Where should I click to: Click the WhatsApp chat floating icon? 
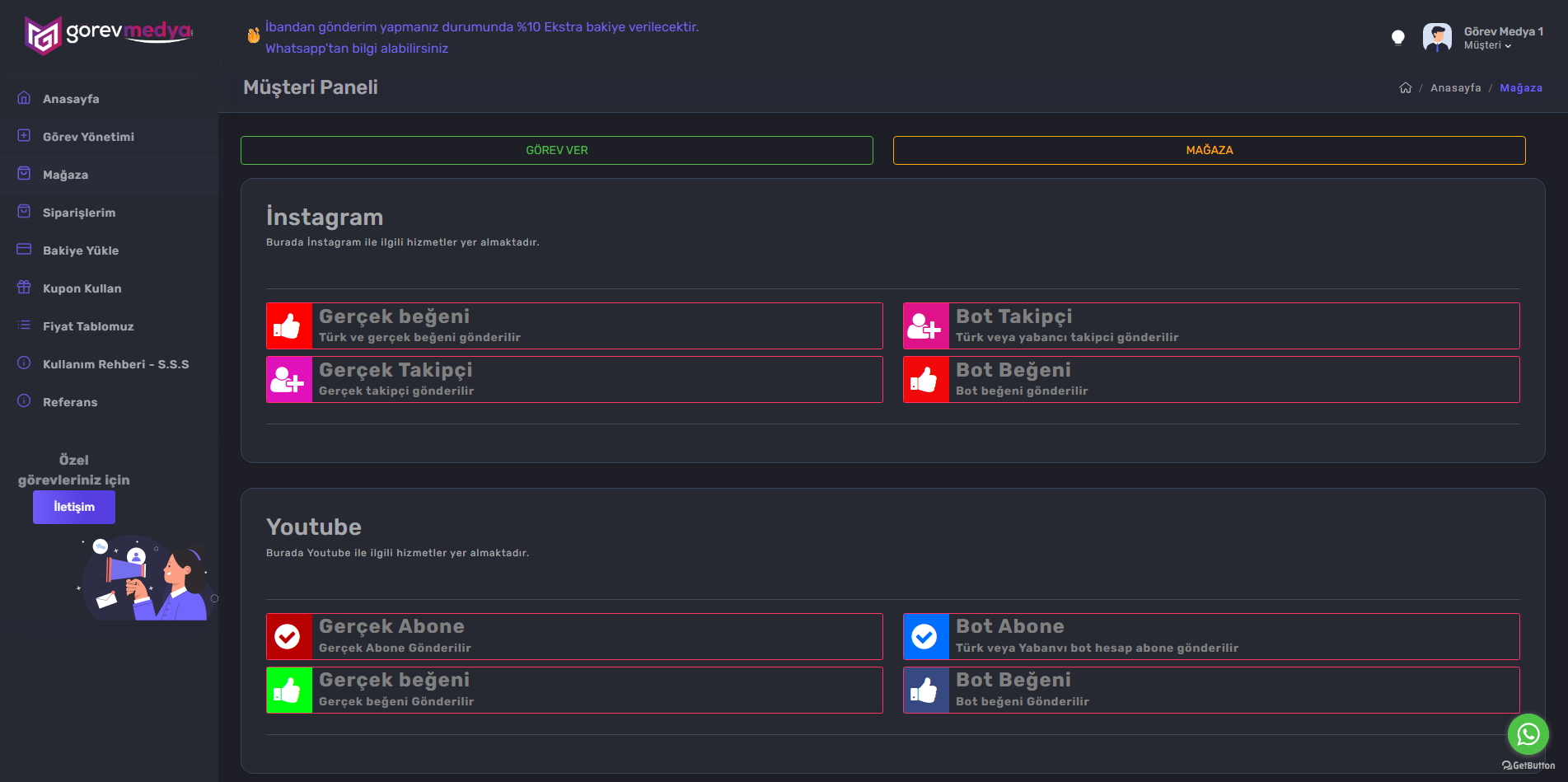(1528, 733)
